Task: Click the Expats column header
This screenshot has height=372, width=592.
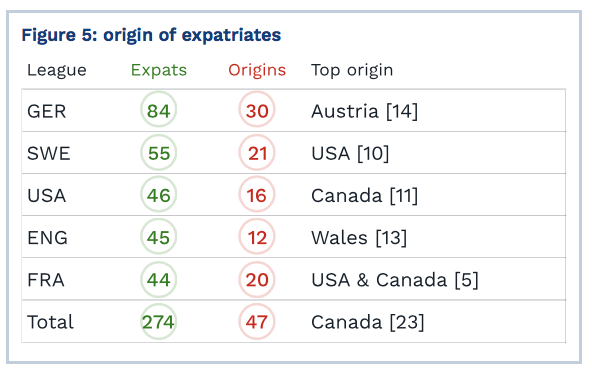Action: click(x=159, y=71)
